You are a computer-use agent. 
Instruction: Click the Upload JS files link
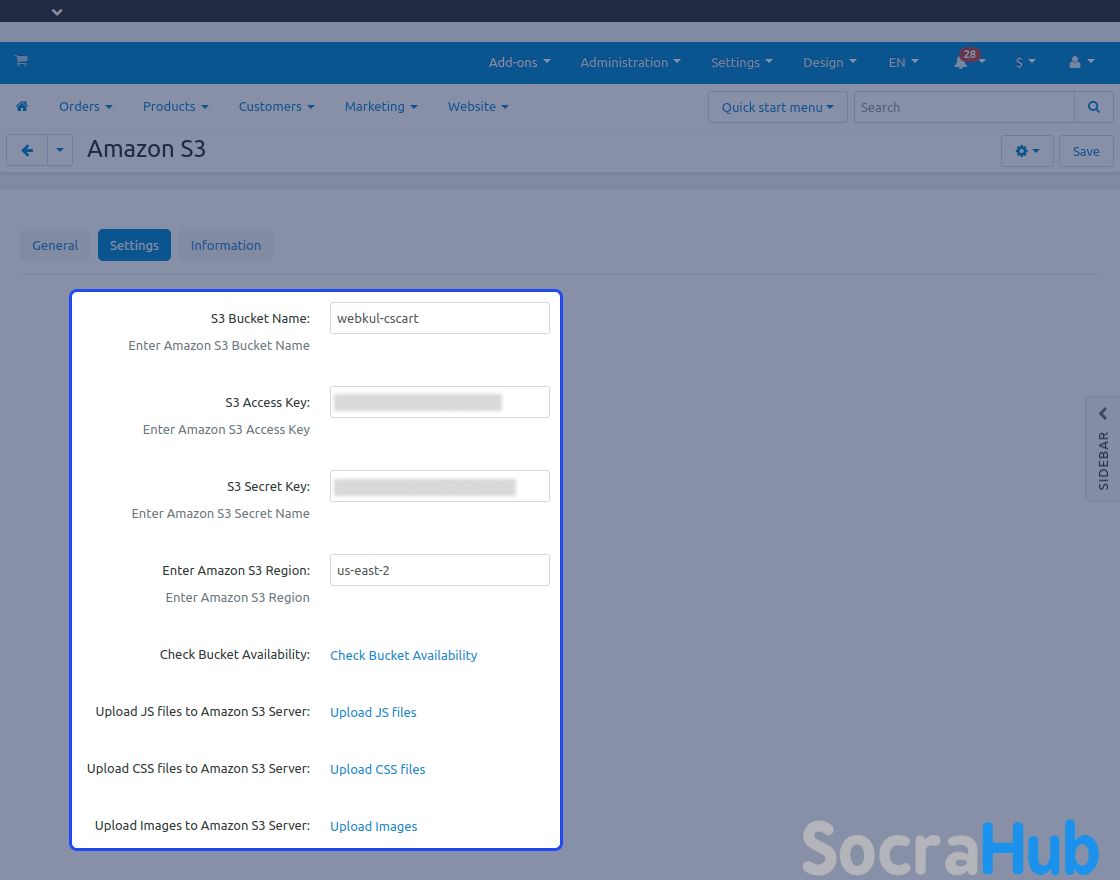[373, 712]
